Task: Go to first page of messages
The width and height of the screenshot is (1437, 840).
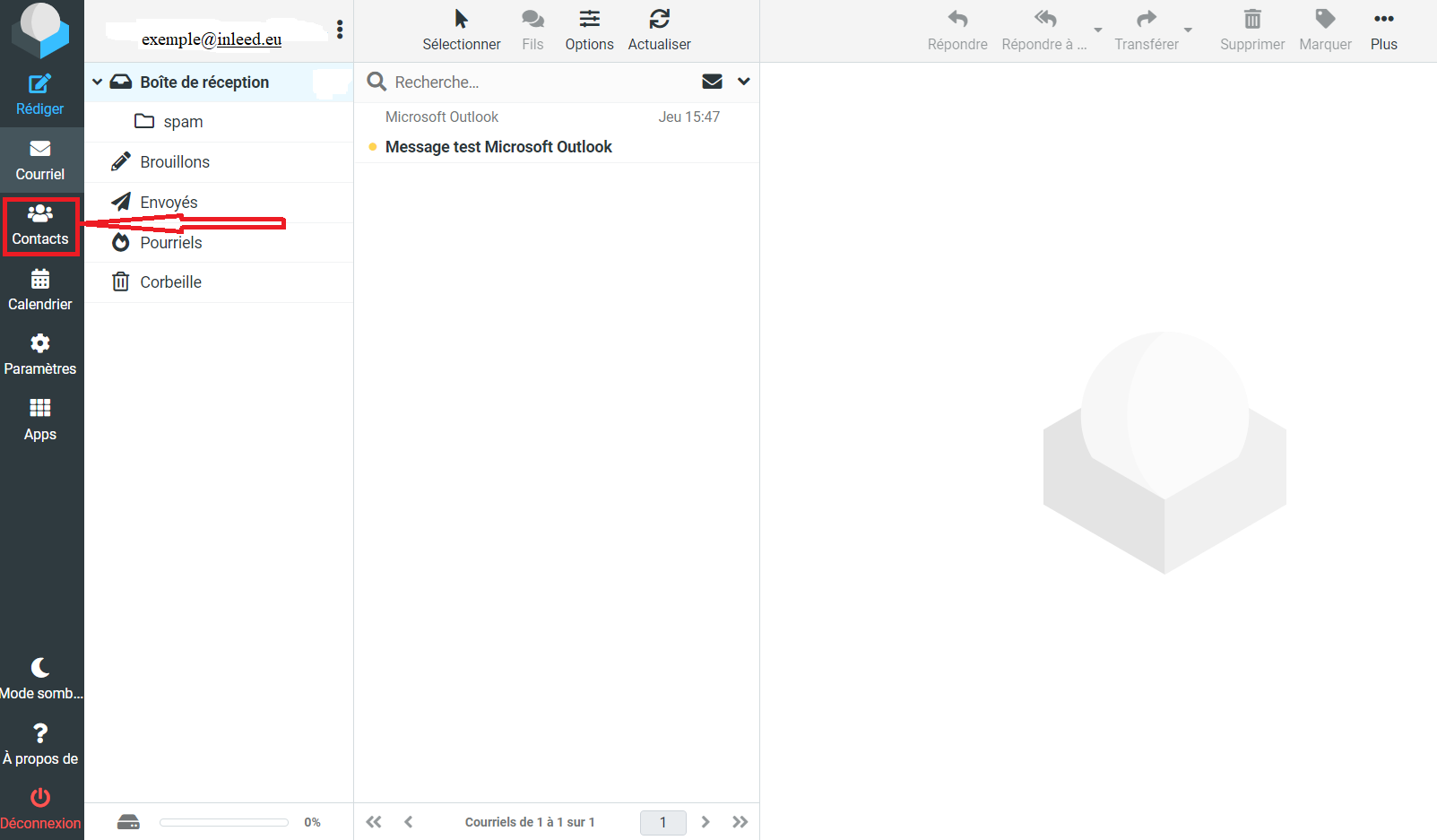Action: click(374, 822)
